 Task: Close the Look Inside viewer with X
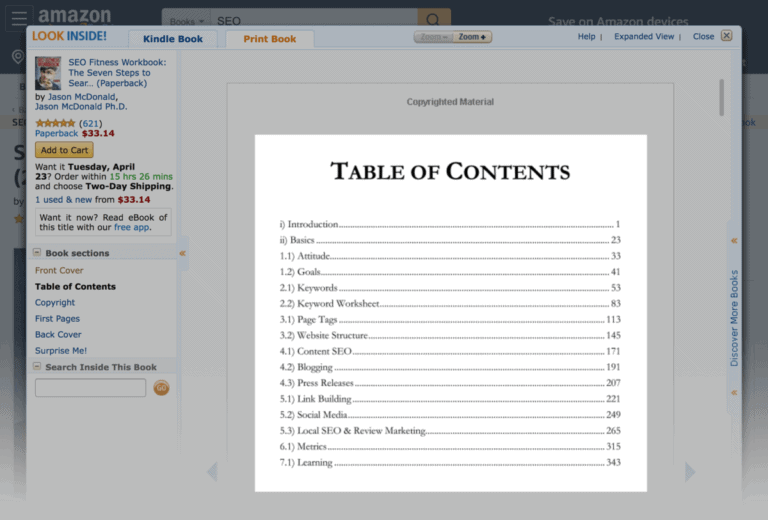[726, 36]
